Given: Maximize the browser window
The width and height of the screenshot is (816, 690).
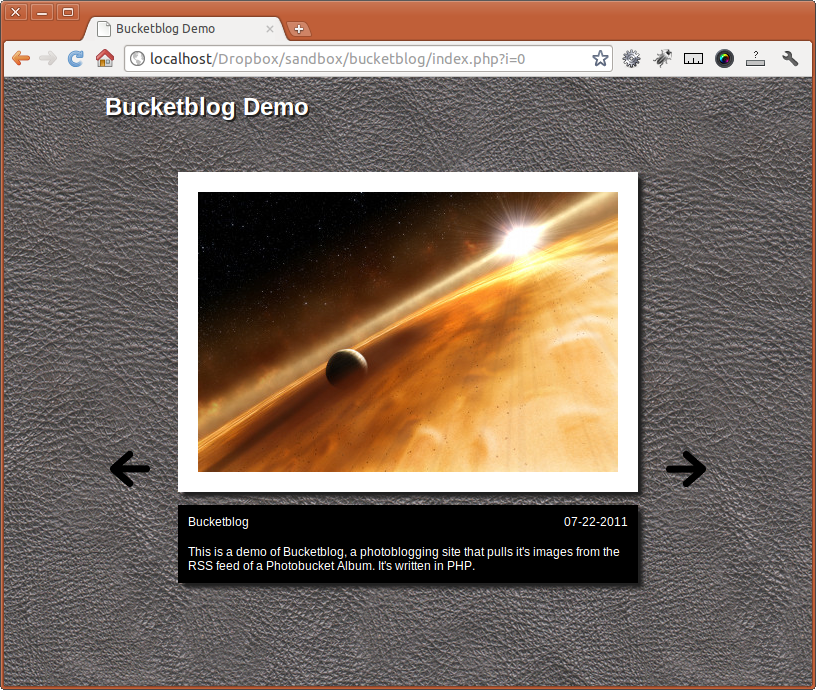Looking at the screenshot, I should click(x=68, y=12).
